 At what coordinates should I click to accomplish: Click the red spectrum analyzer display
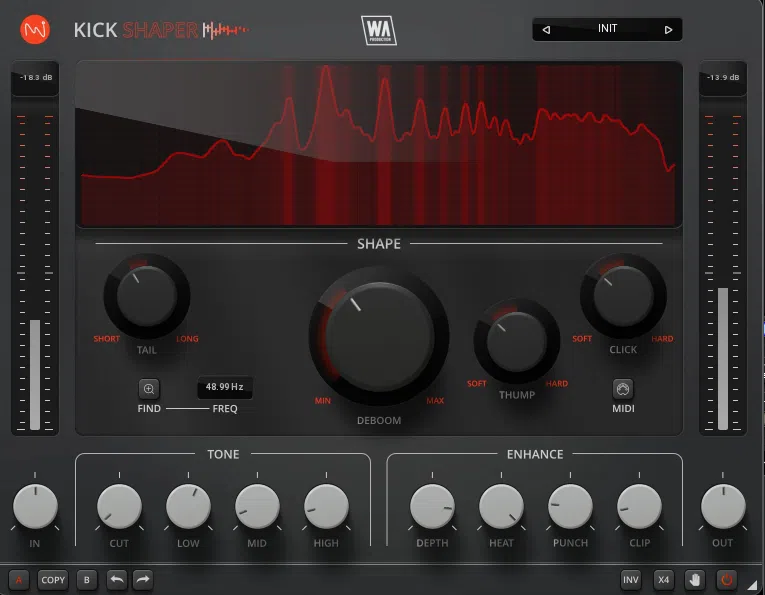coord(379,144)
